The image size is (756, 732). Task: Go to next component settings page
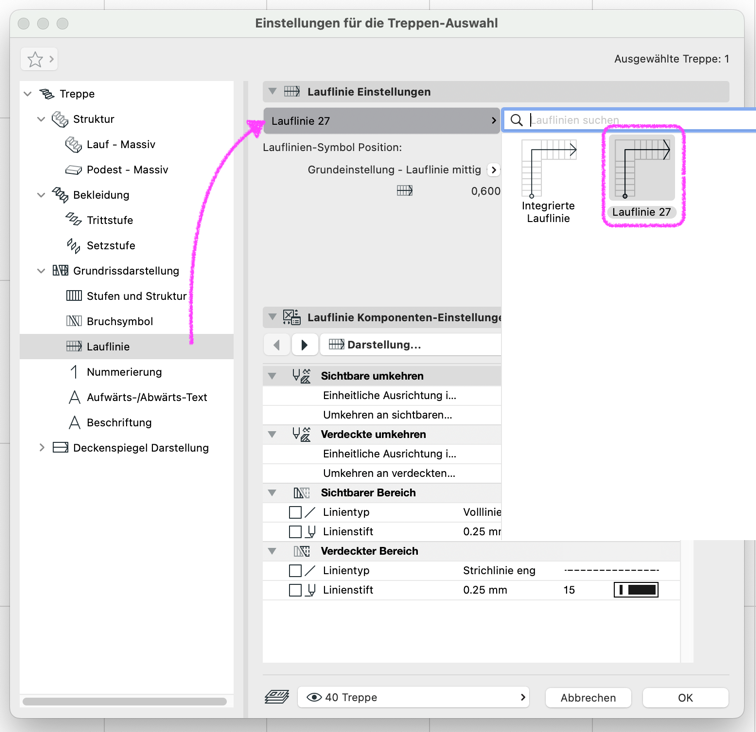tap(304, 345)
